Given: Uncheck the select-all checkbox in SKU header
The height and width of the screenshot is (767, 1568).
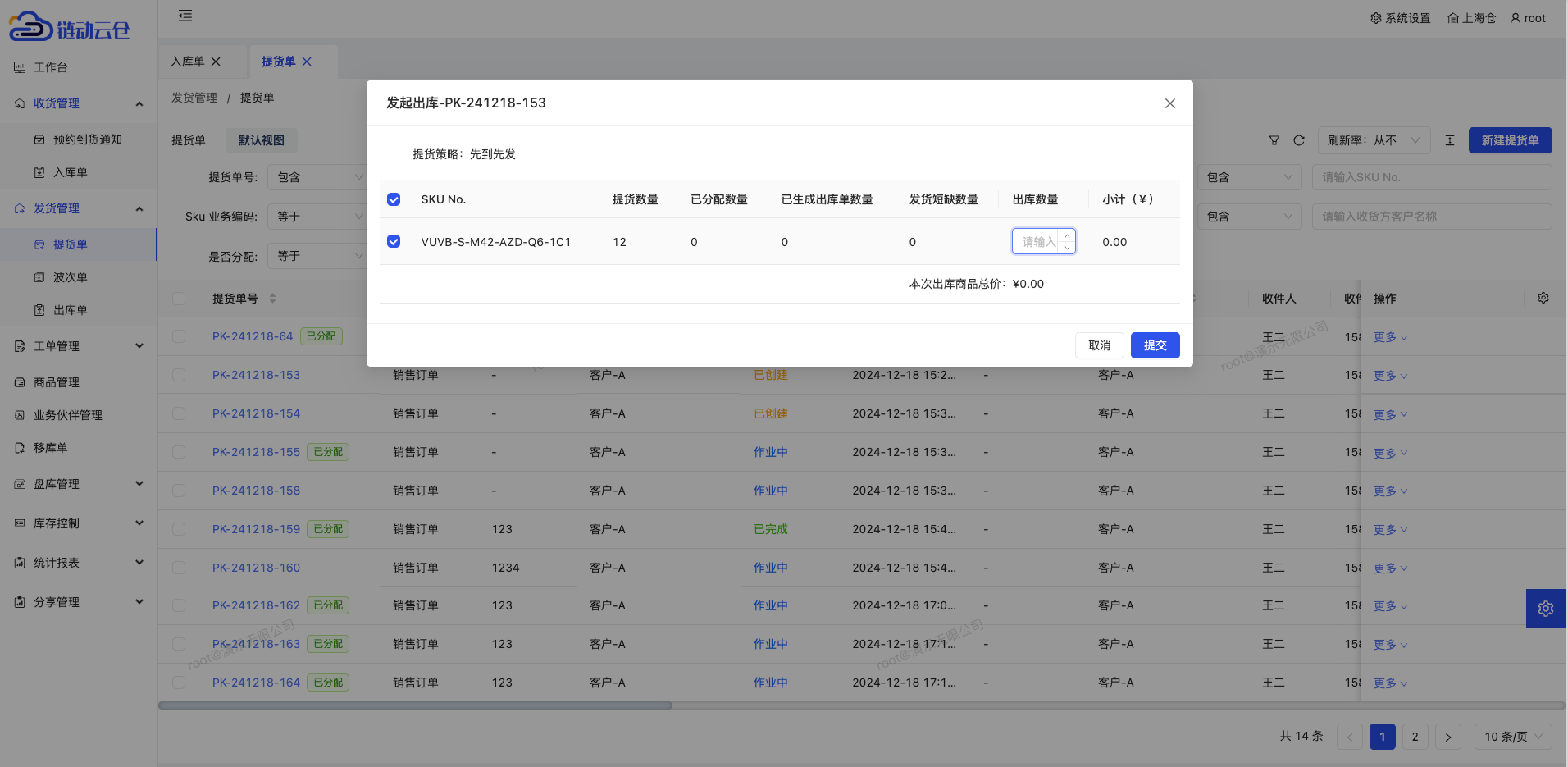Looking at the screenshot, I should coord(394,199).
